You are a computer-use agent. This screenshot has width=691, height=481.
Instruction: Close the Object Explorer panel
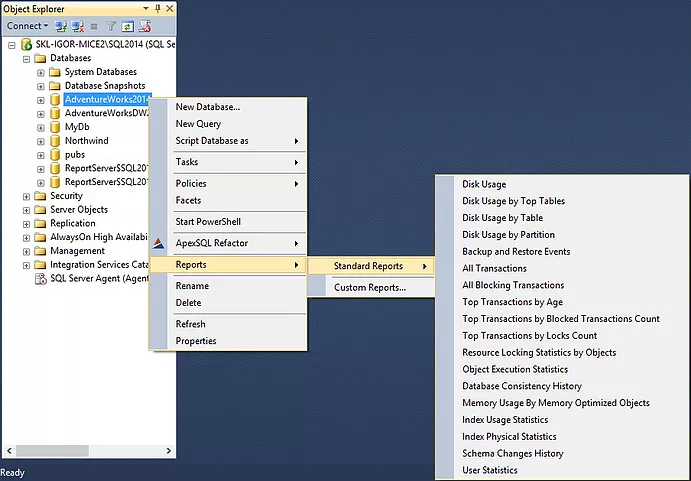click(x=170, y=8)
